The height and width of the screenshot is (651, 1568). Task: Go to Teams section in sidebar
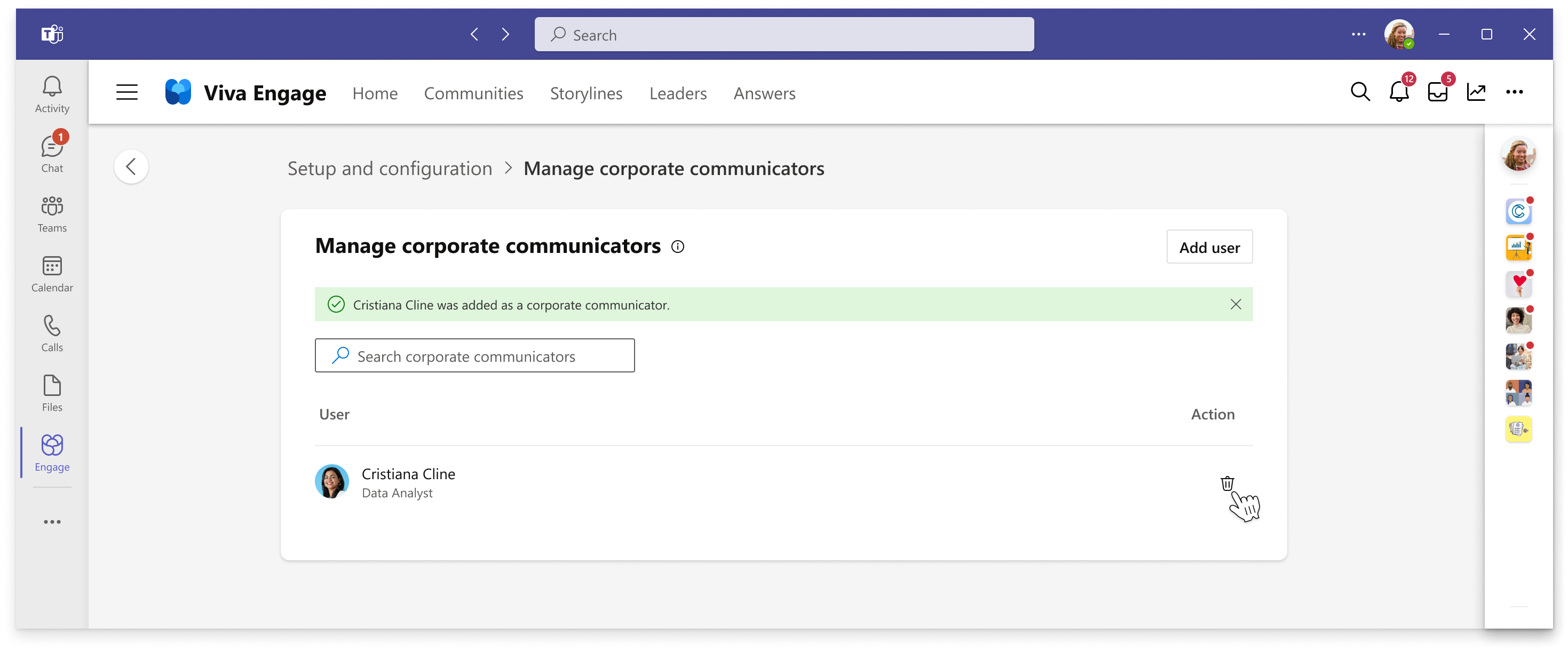(52, 213)
